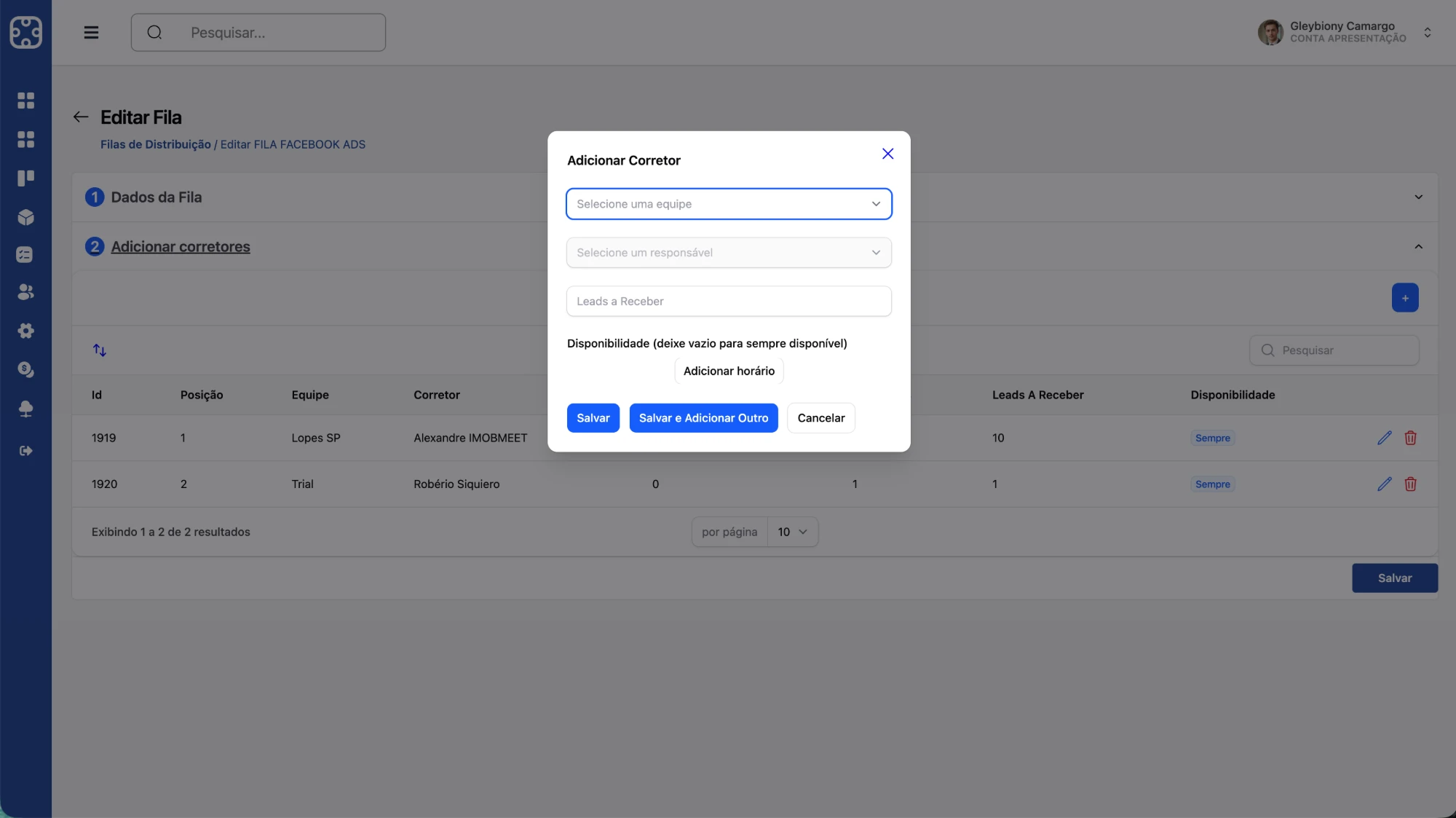Close the Adicionar Corretor dialog
This screenshot has width=1456, height=818.
[887, 154]
